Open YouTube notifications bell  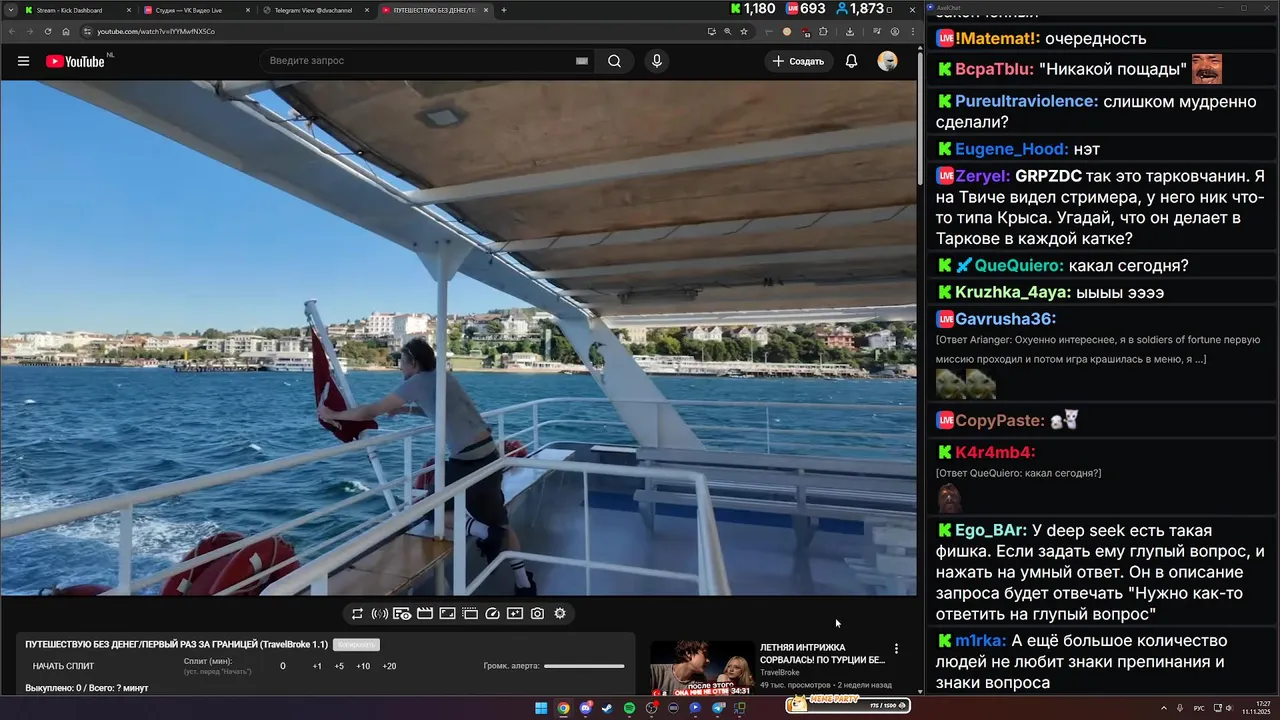851,61
